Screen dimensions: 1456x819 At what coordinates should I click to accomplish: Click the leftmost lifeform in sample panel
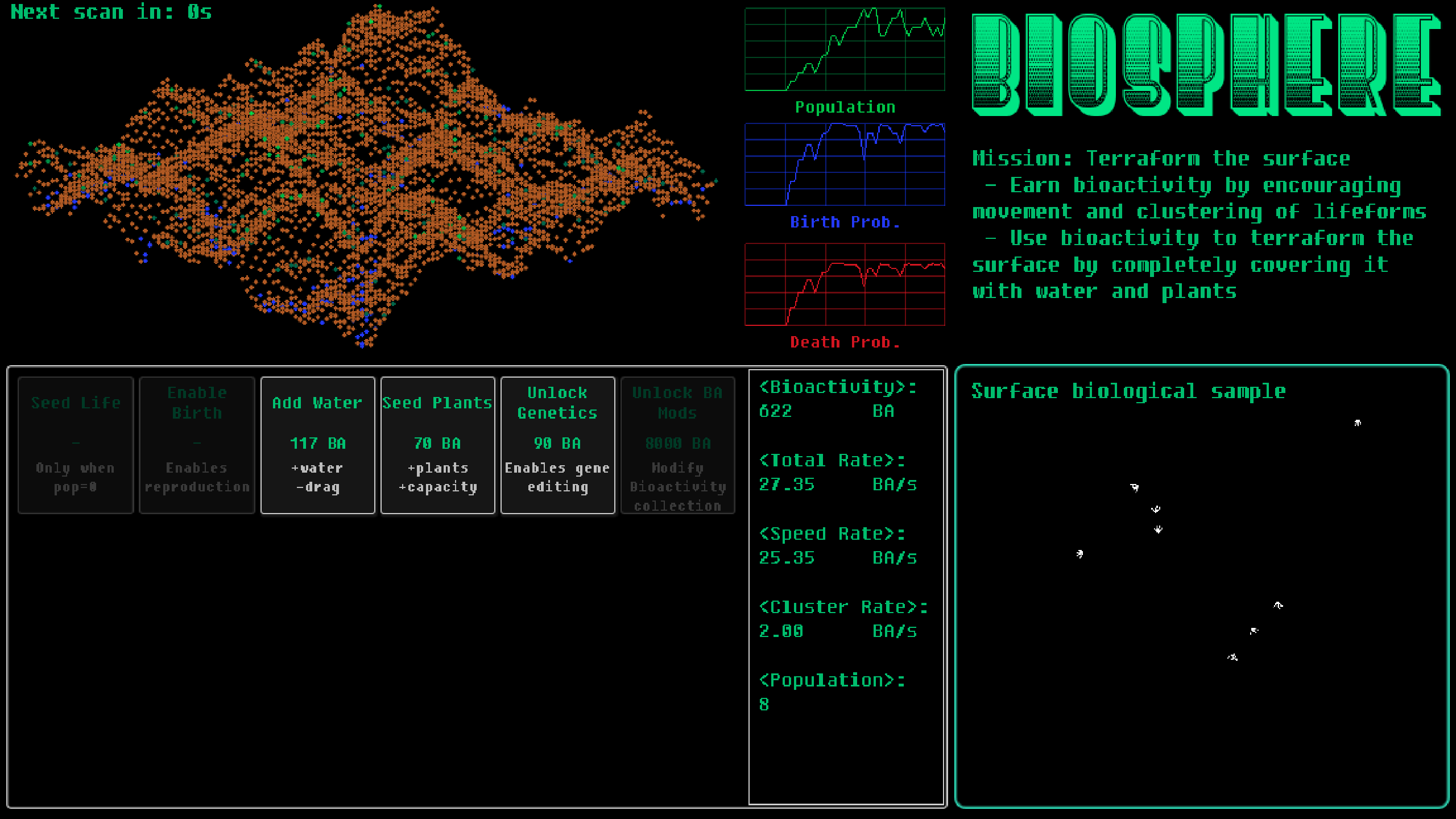[1079, 553]
